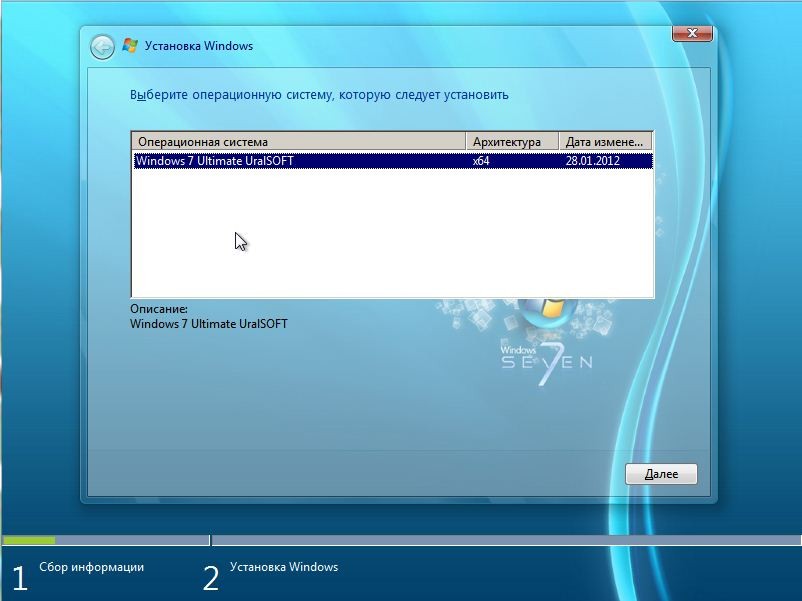
Task: Click the green installation progress bar
Action: 29,540
